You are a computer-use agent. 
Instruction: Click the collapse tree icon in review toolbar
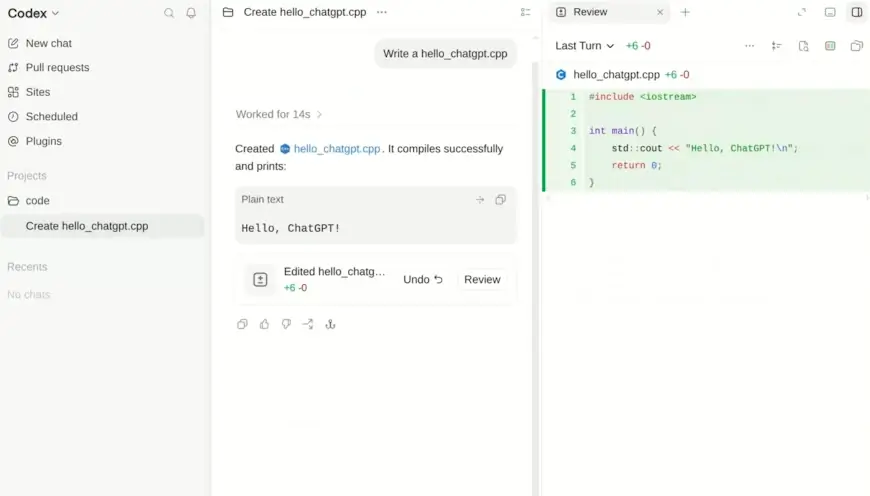[776, 46]
